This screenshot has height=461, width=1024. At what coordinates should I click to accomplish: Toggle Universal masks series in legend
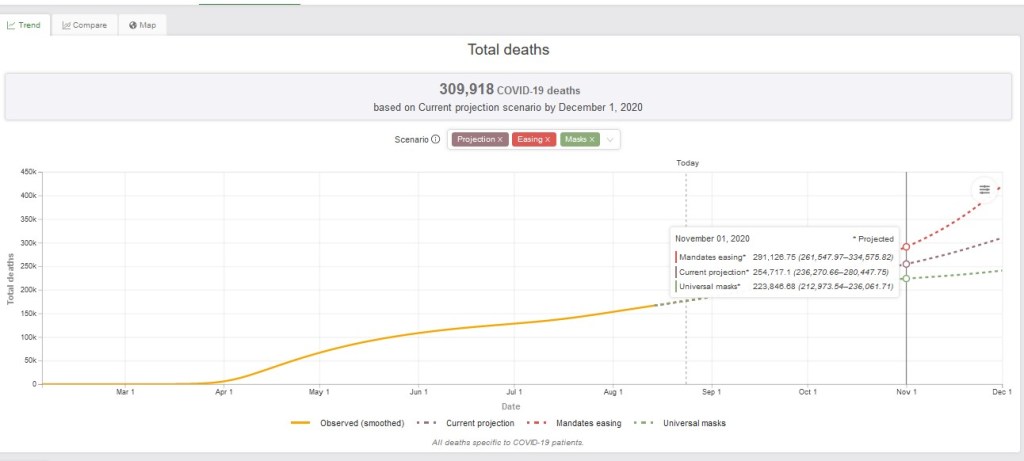coord(683,423)
